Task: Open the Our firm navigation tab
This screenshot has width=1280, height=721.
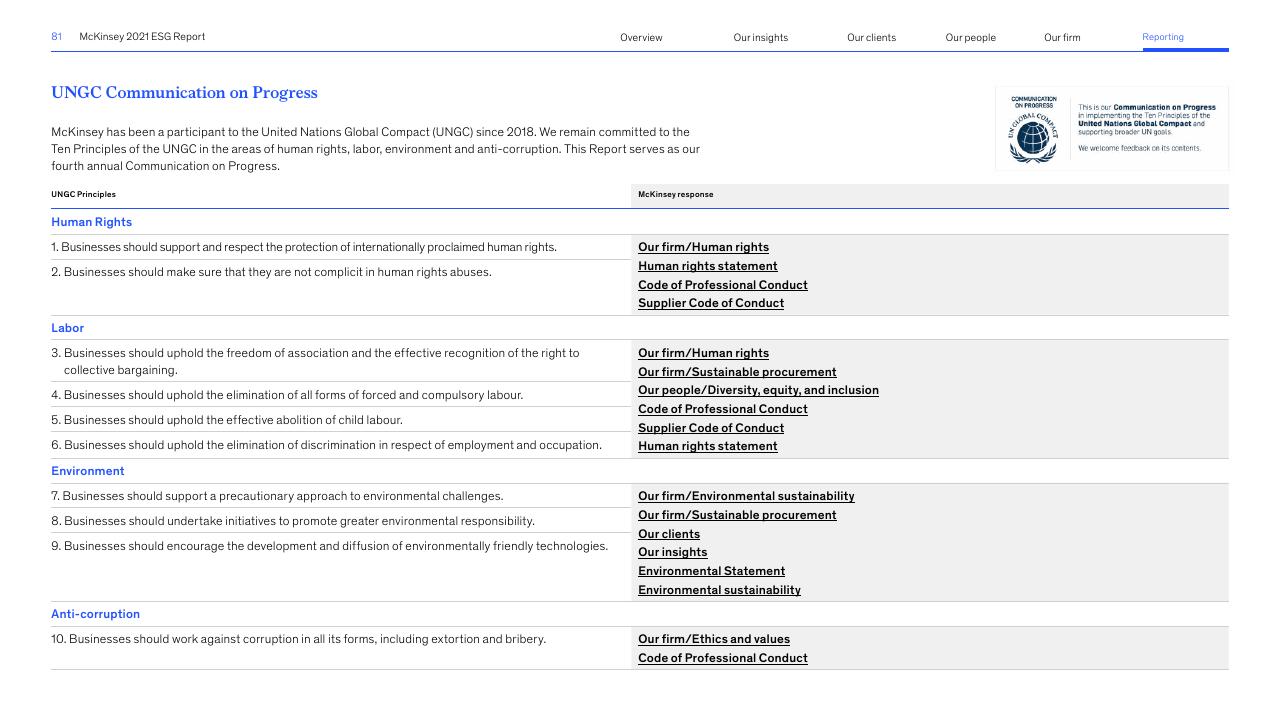Action: point(1062,38)
